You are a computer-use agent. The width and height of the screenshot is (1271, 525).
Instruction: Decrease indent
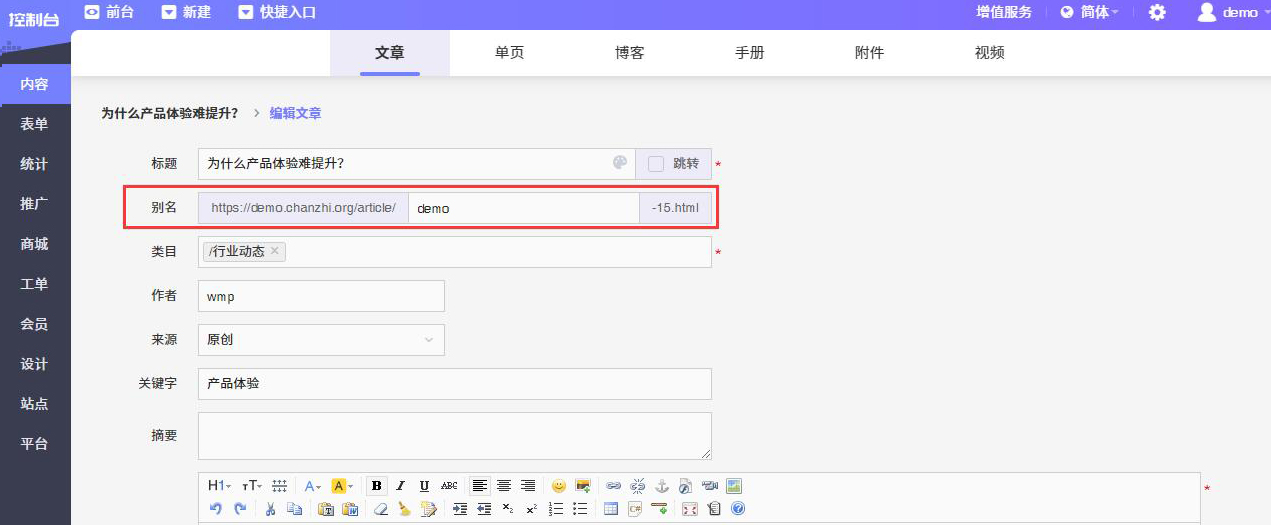point(484,508)
